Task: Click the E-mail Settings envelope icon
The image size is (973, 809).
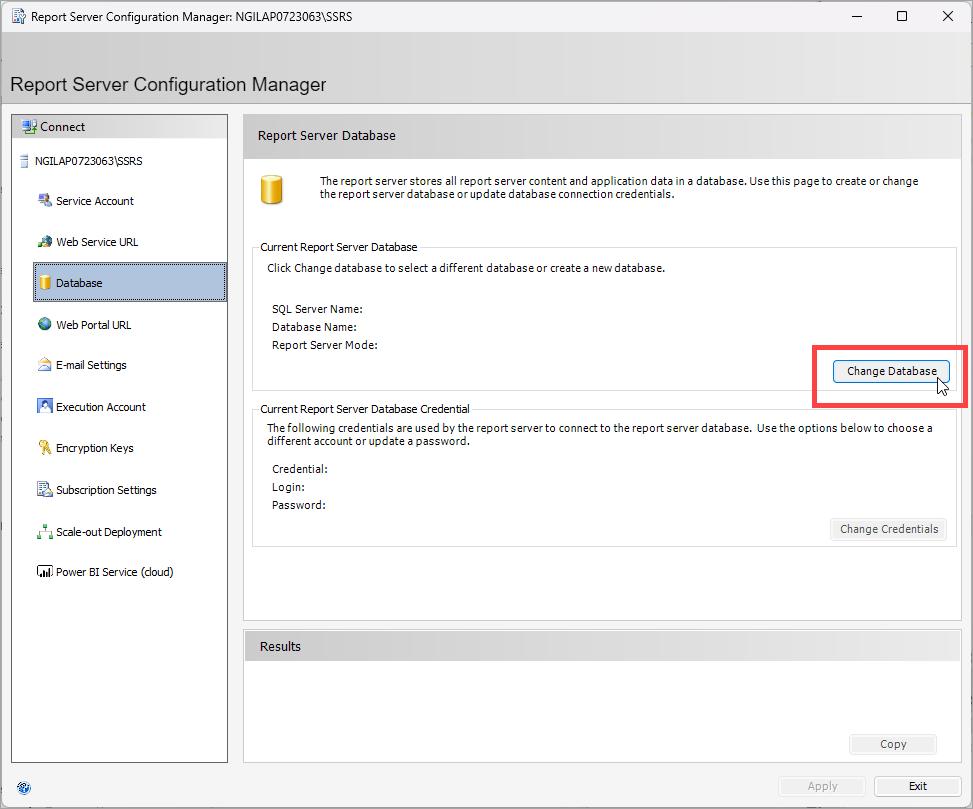Action: [x=45, y=365]
